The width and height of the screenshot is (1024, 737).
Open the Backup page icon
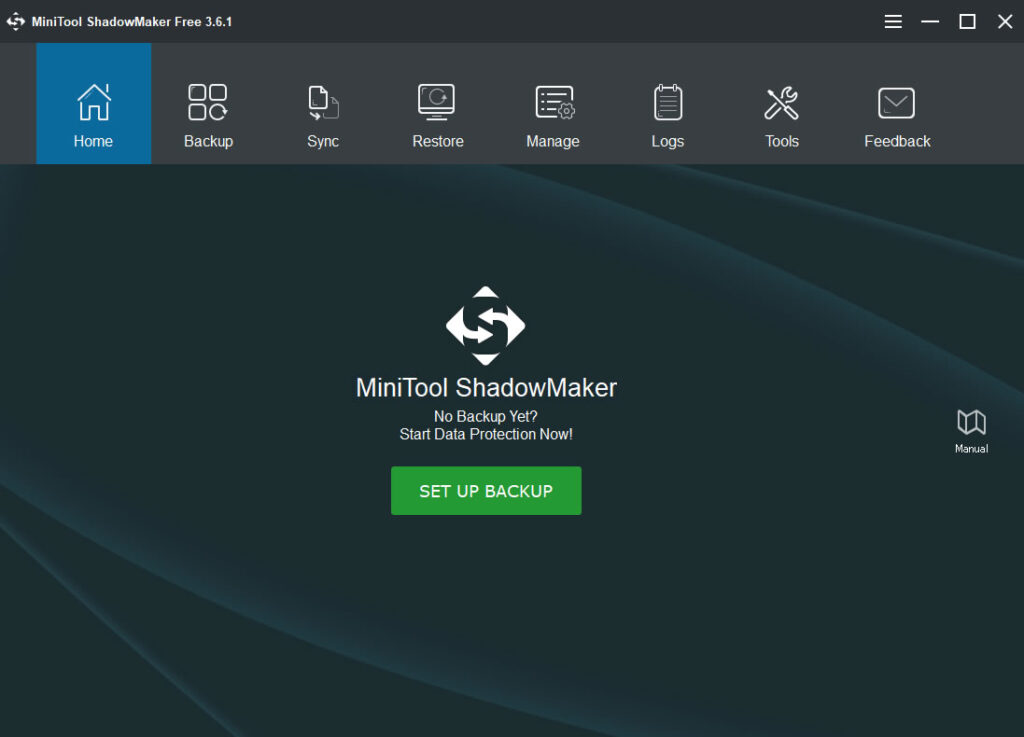point(208,102)
